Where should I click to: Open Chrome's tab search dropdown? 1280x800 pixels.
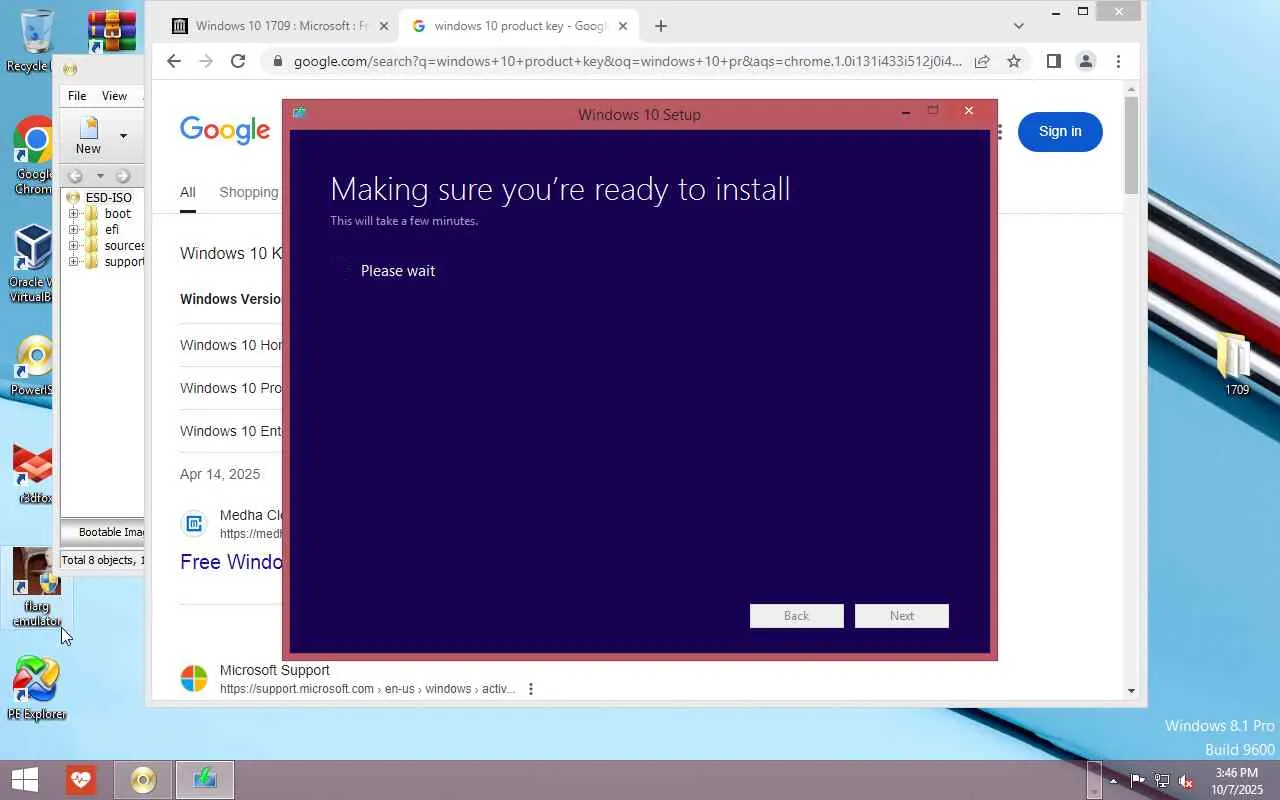click(1018, 26)
